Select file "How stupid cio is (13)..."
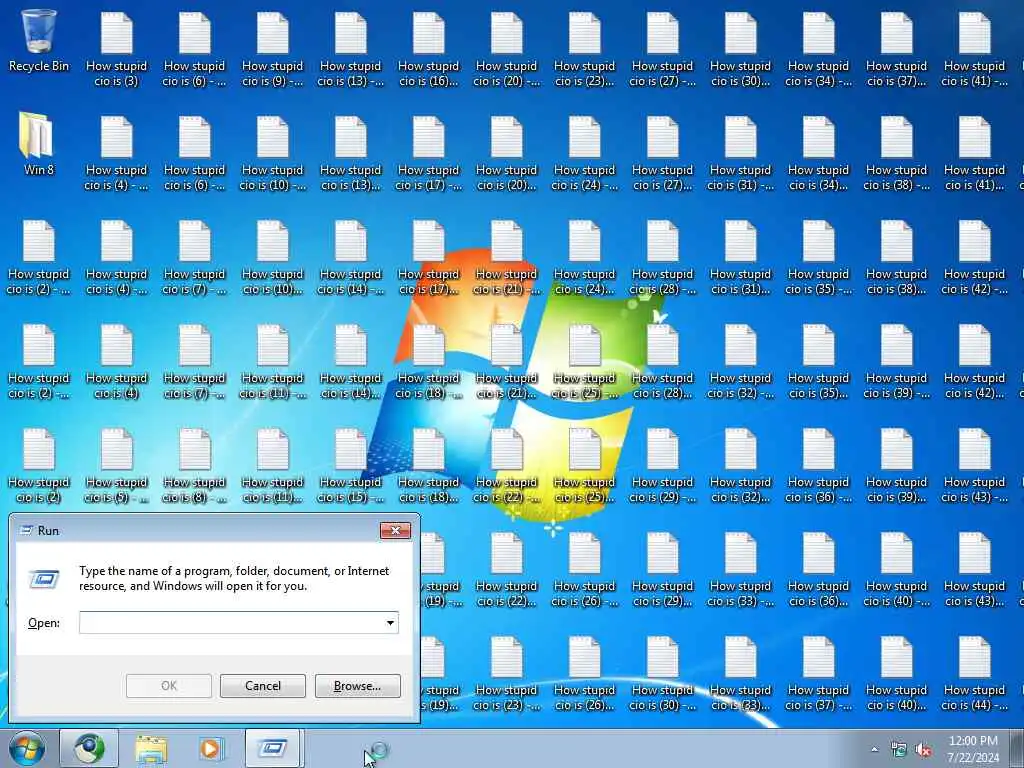This screenshot has height=768, width=1024. pyautogui.click(x=351, y=153)
